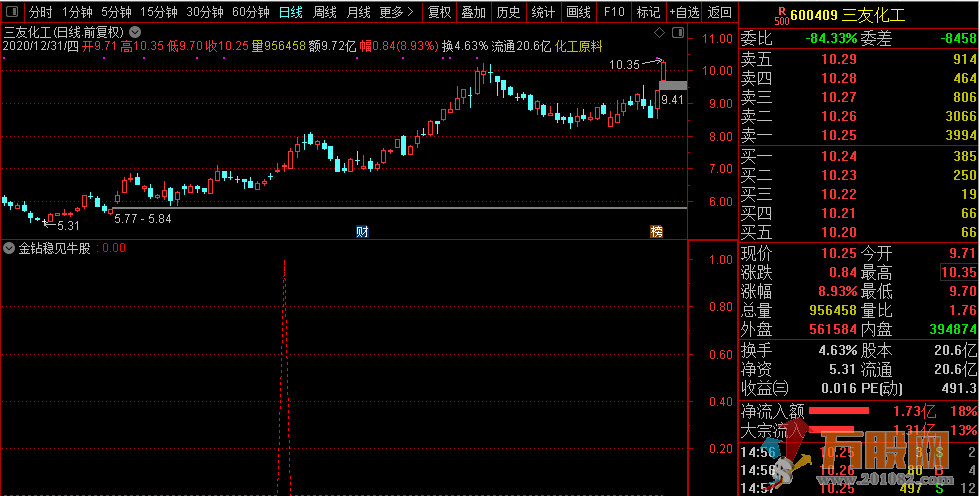The image size is (980, 496).
Task: Click the 财 finance marker icon
Action: [362, 232]
